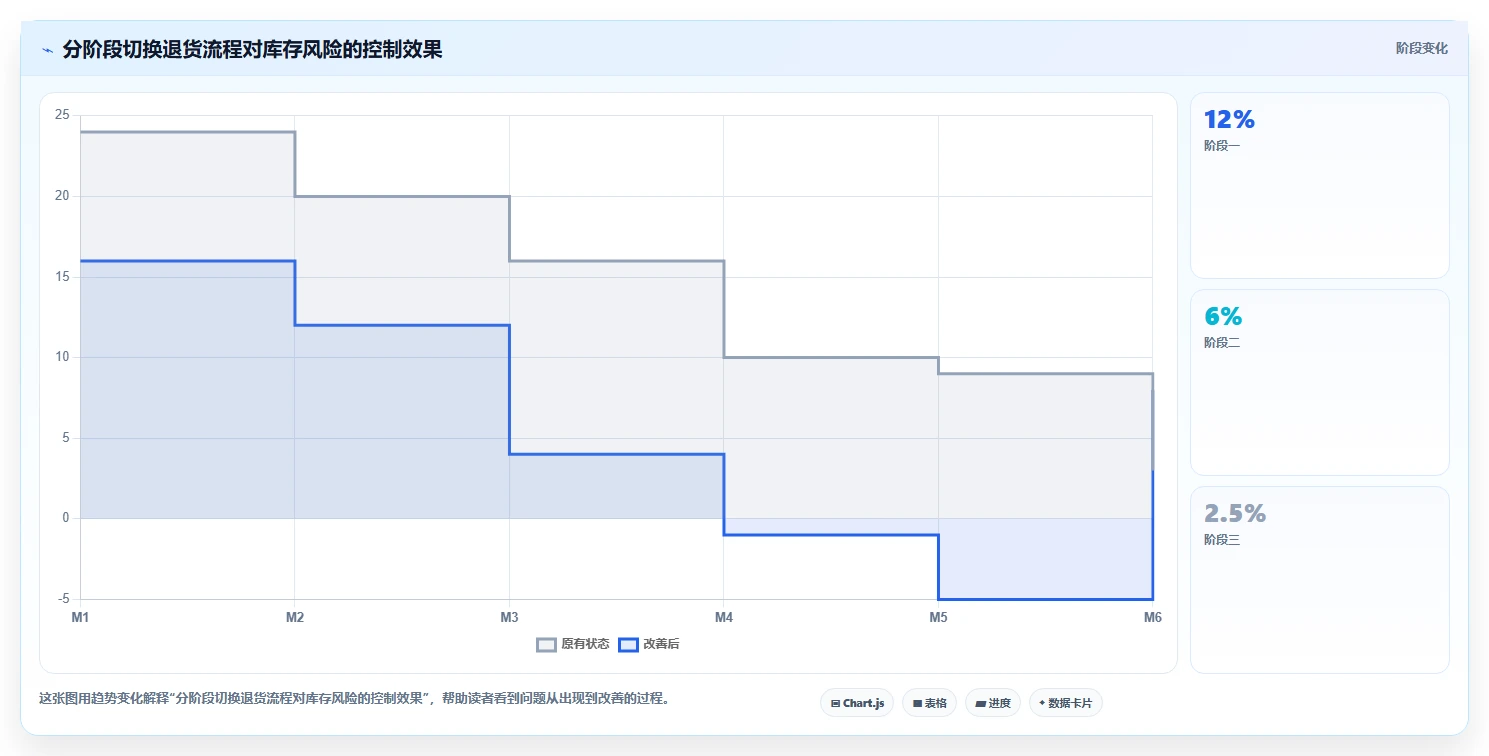Click the gray 原有状态 legend swatch
The height and width of the screenshot is (756, 1489).
pos(546,645)
